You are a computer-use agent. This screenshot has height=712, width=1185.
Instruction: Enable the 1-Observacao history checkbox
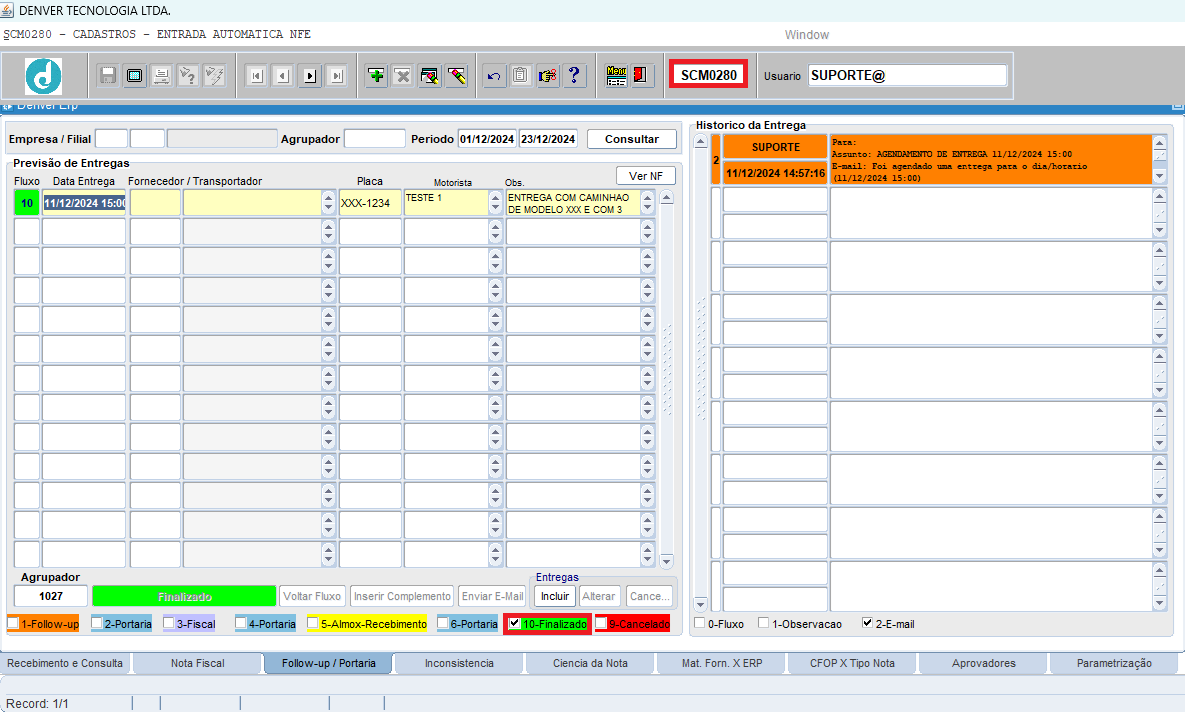tap(763, 623)
